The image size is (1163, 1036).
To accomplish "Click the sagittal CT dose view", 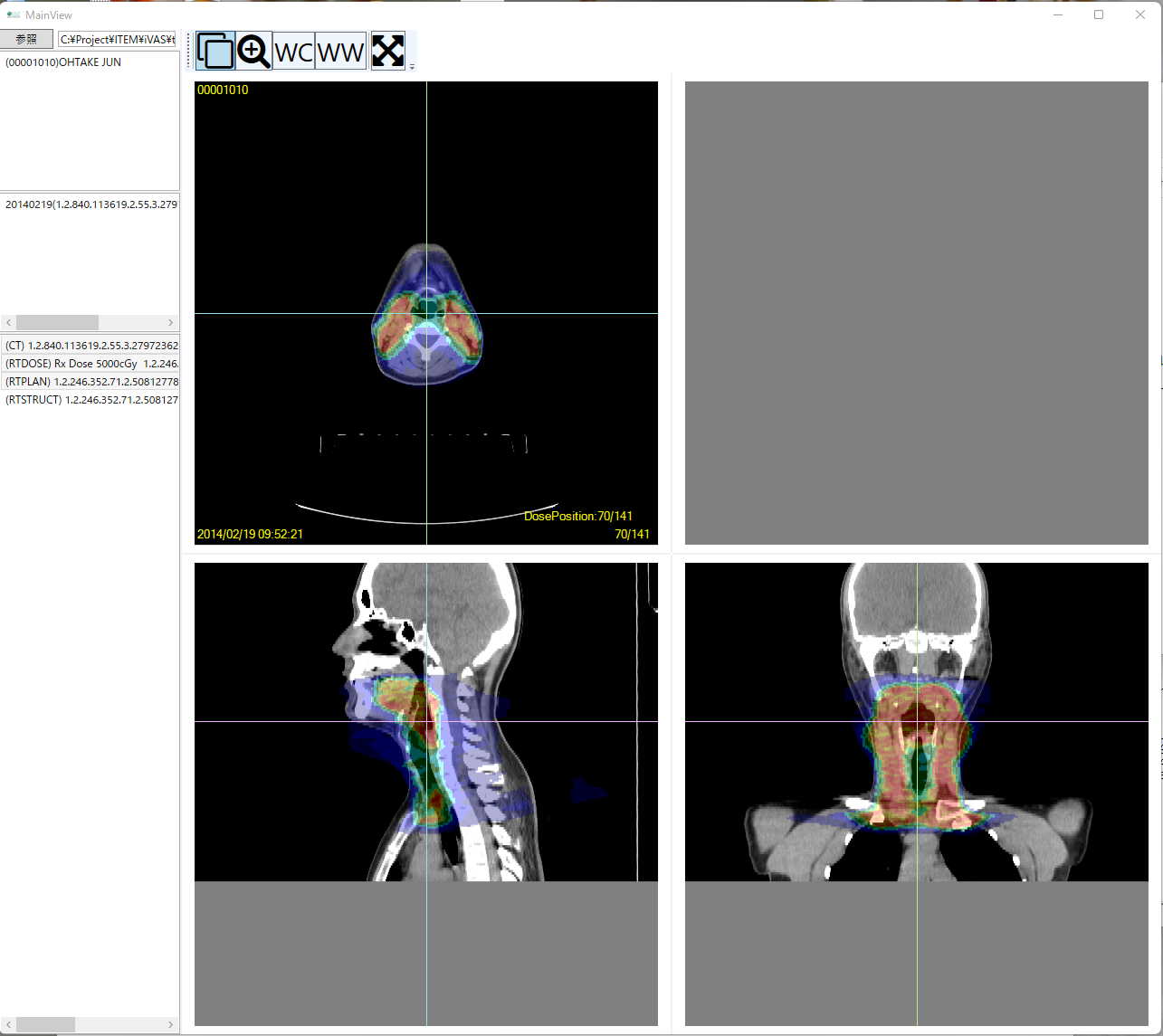I will 426,722.
